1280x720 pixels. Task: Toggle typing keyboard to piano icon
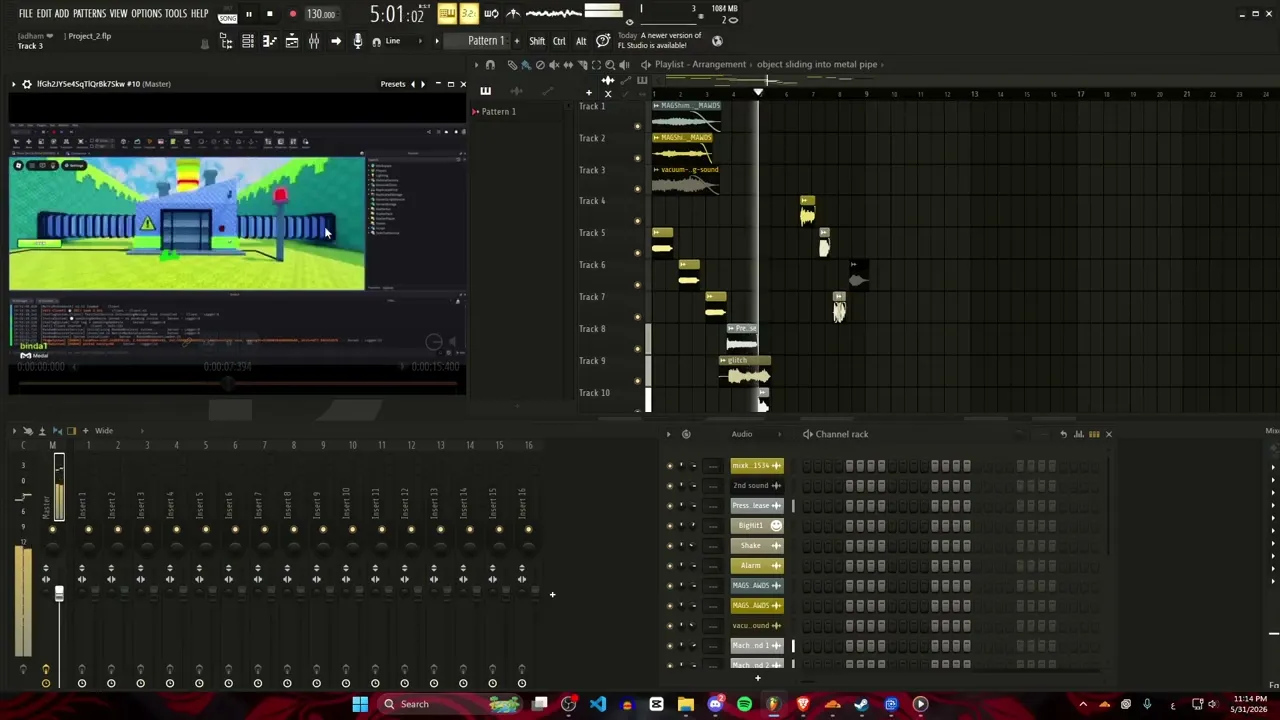(447, 14)
